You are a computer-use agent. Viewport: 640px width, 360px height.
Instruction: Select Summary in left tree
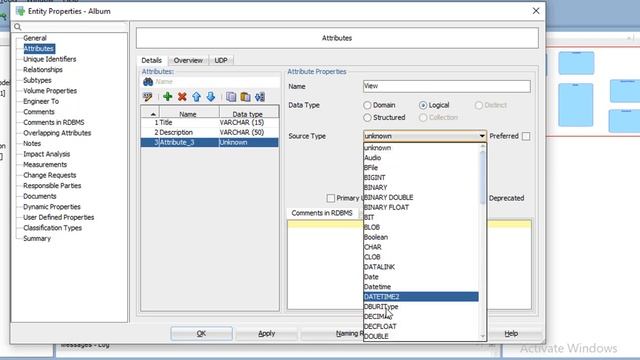[x=37, y=238]
